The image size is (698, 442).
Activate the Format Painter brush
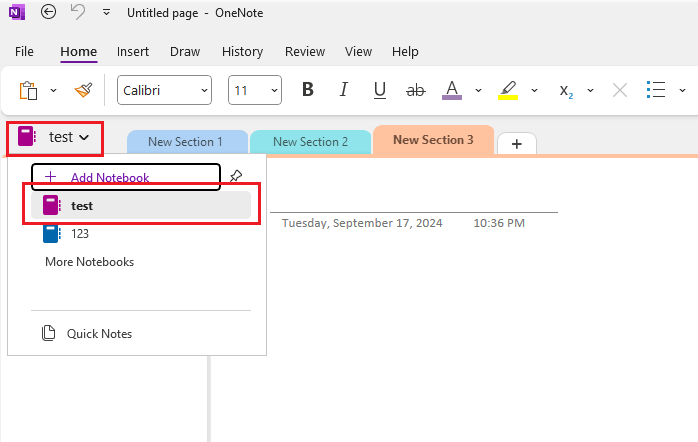coord(84,90)
